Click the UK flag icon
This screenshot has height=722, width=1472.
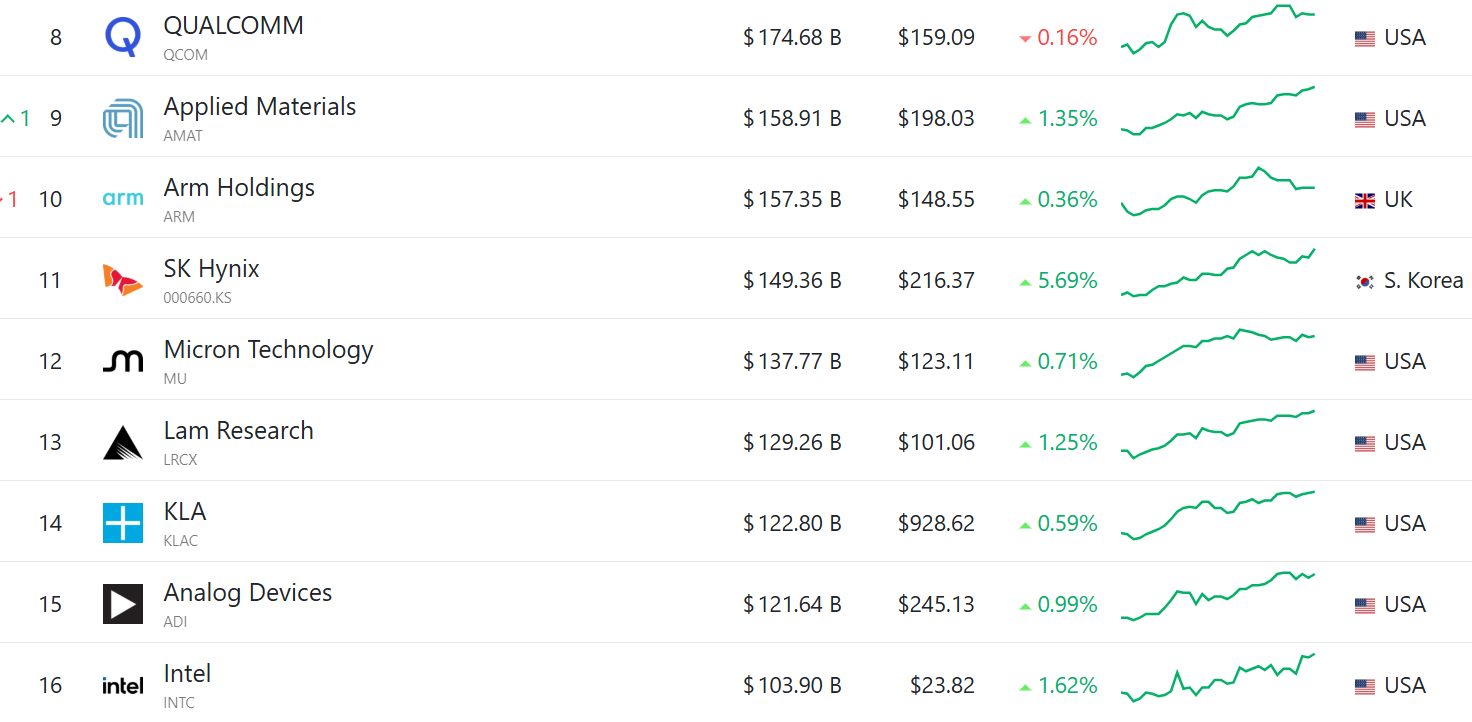(1364, 200)
